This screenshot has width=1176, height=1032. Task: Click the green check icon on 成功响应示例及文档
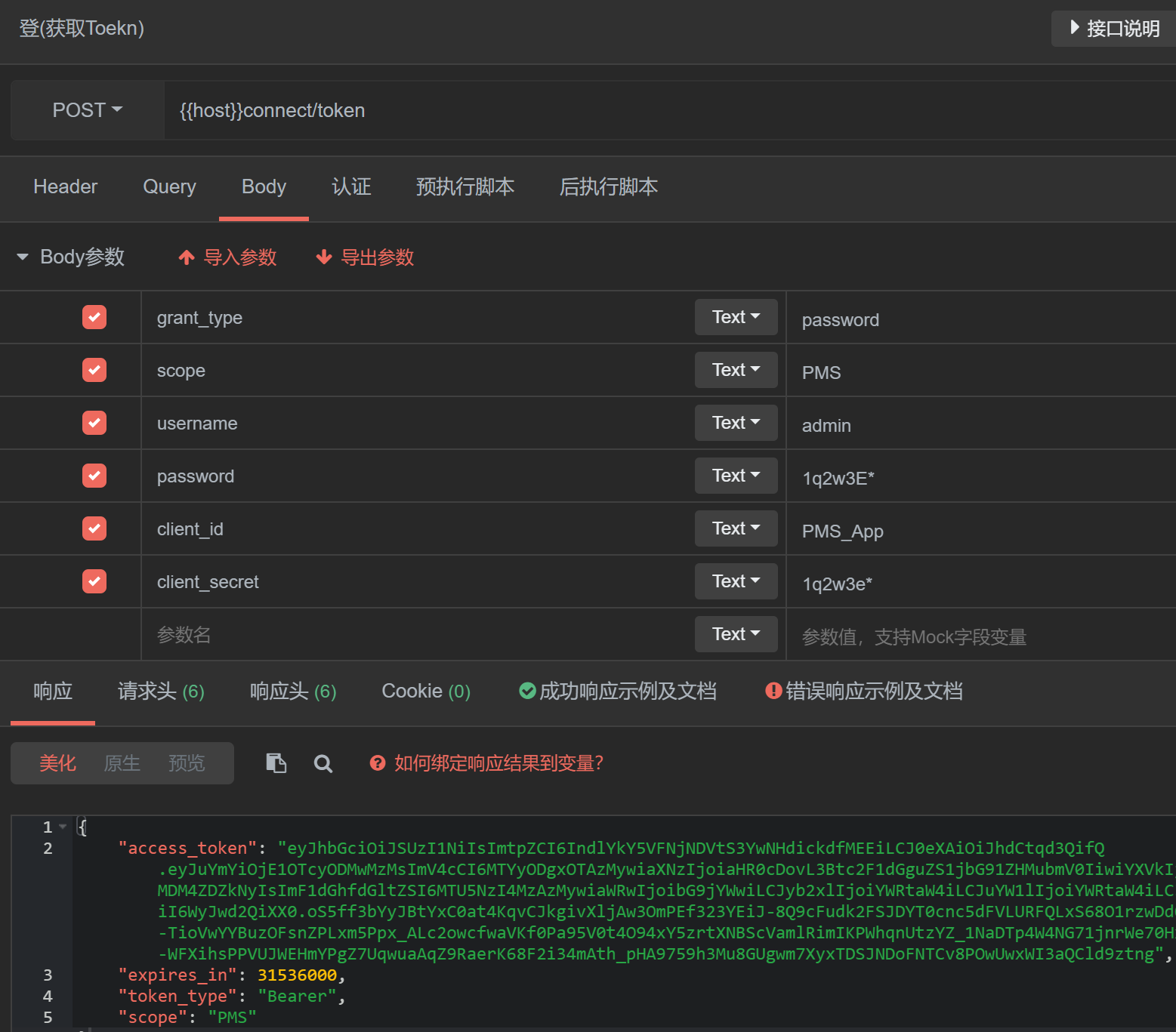[x=527, y=691]
